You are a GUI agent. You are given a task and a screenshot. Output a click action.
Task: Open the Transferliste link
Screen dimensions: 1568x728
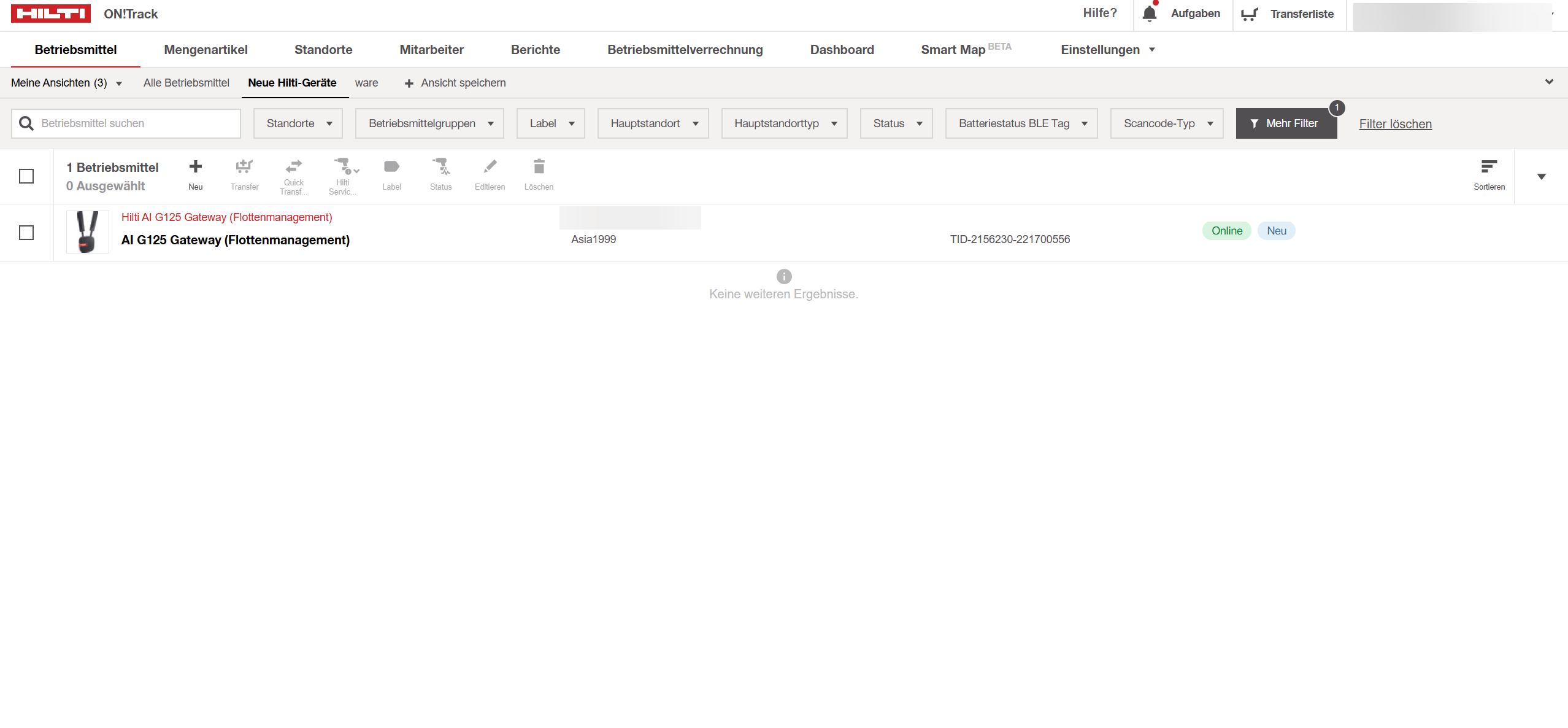coord(1302,14)
